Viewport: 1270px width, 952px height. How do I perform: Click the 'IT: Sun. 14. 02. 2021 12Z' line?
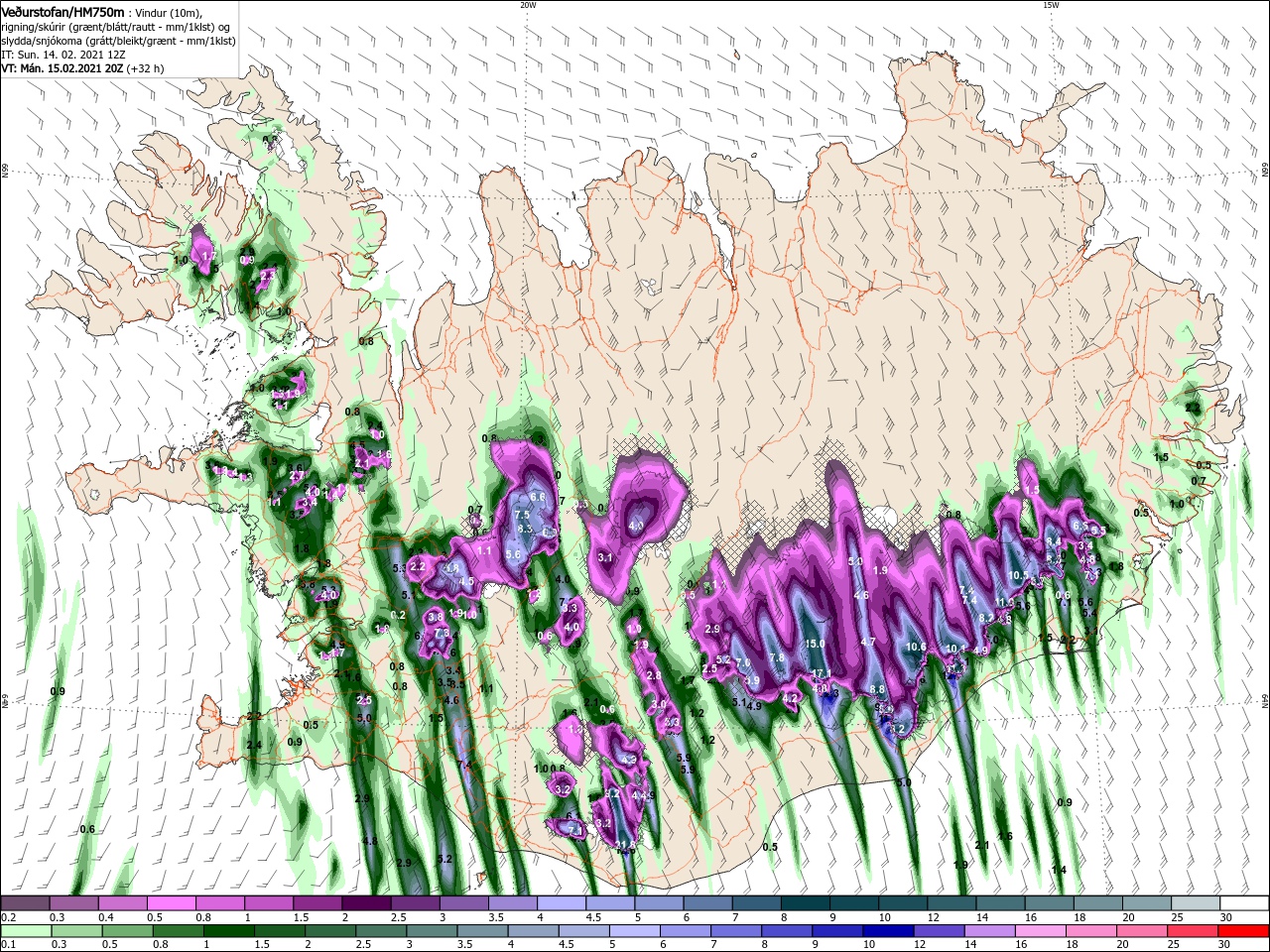point(63,55)
